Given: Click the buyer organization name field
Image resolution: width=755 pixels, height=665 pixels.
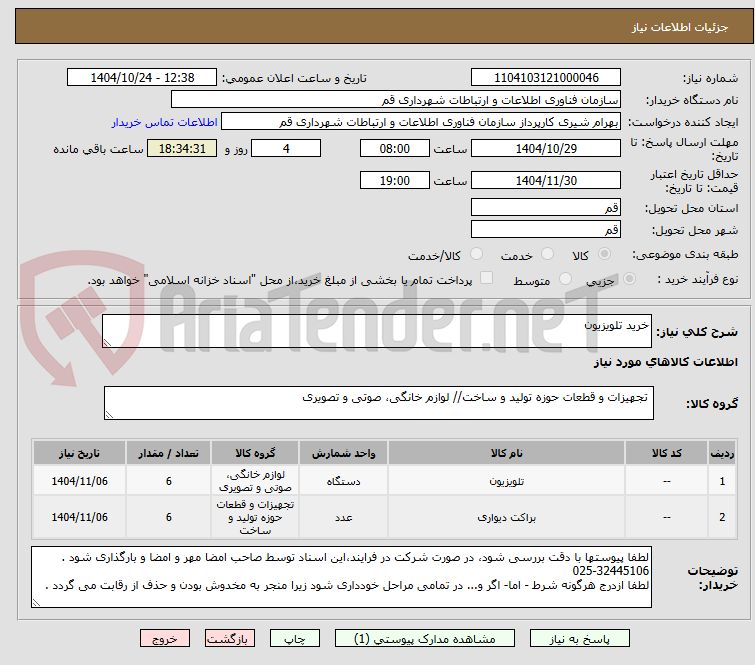Looking at the screenshot, I should click(x=396, y=100).
